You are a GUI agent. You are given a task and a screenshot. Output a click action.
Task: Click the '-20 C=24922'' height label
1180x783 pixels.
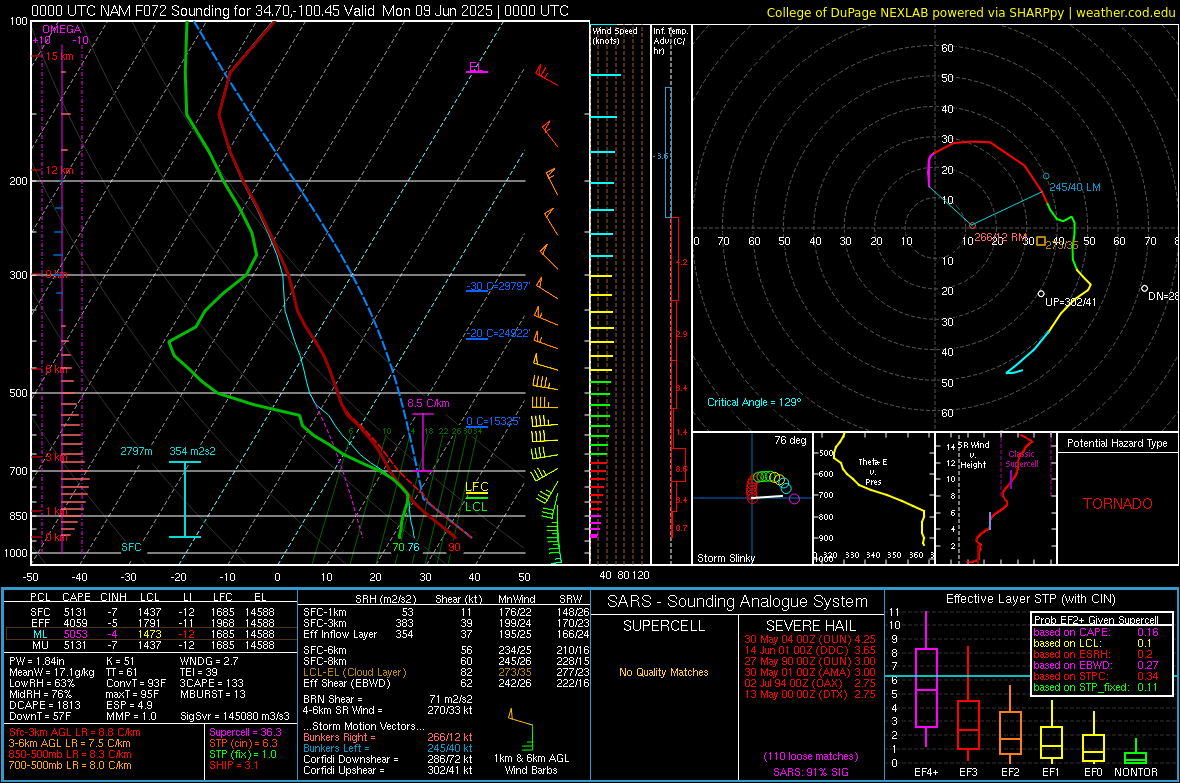pos(498,333)
